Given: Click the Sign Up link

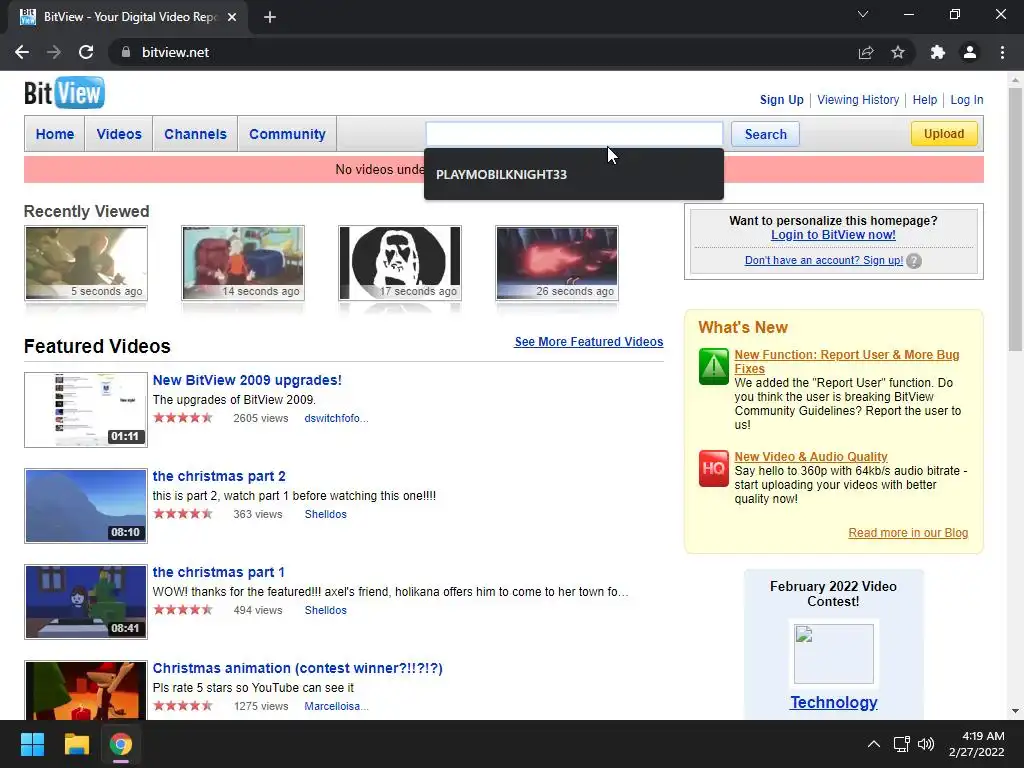Looking at the screenshot, I should click(781, 100).
